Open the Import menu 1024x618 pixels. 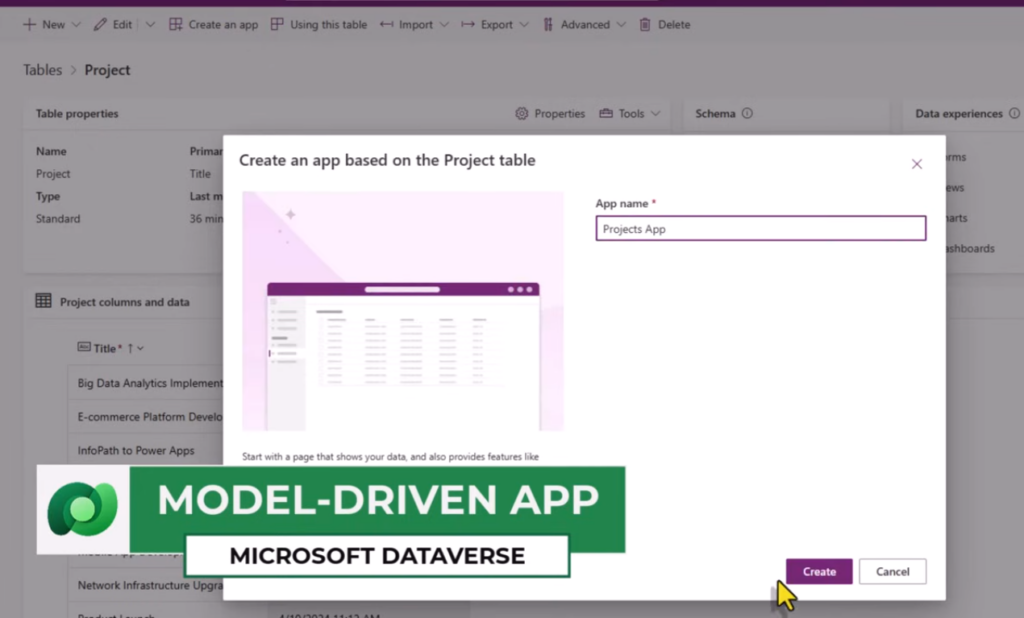click(414, 24)
